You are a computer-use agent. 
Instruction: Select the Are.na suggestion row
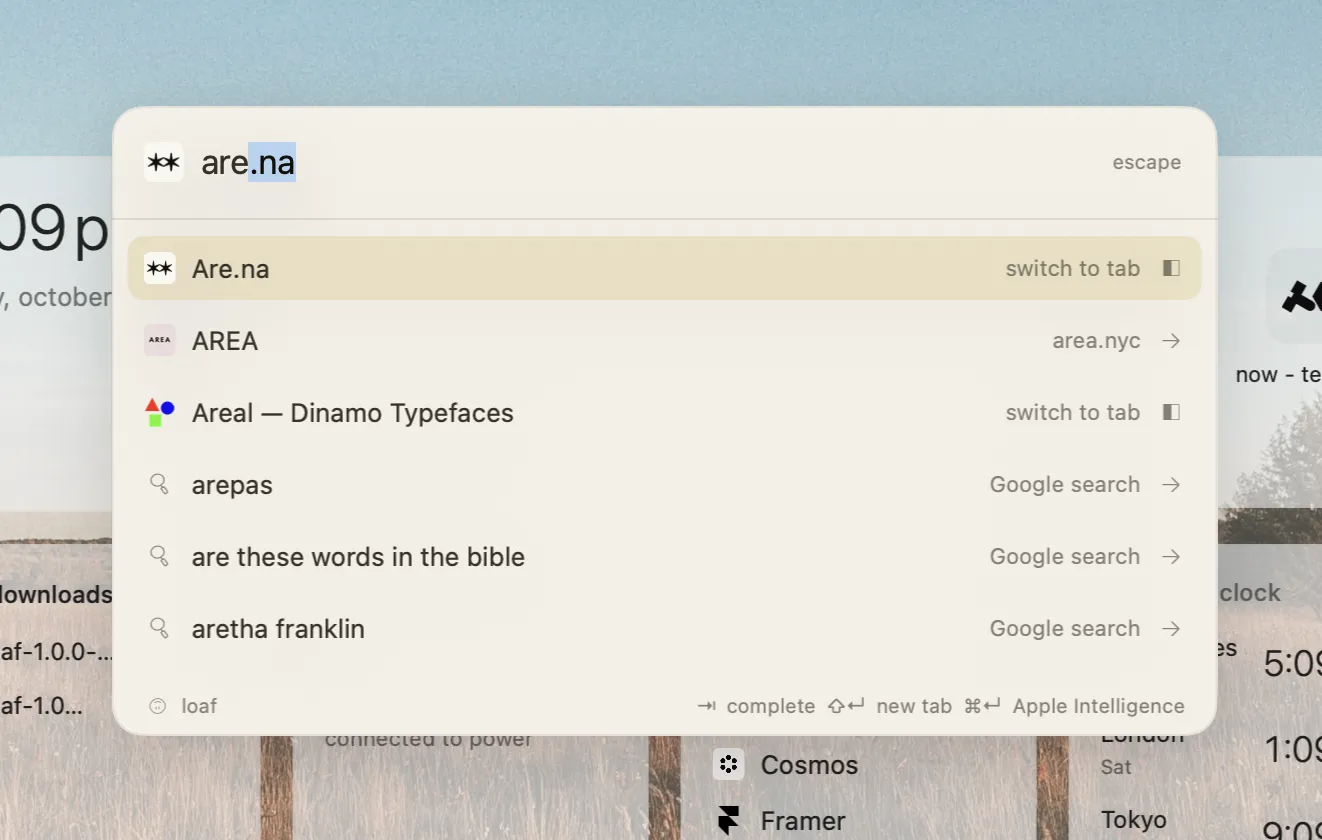click(x=664, y=268)
